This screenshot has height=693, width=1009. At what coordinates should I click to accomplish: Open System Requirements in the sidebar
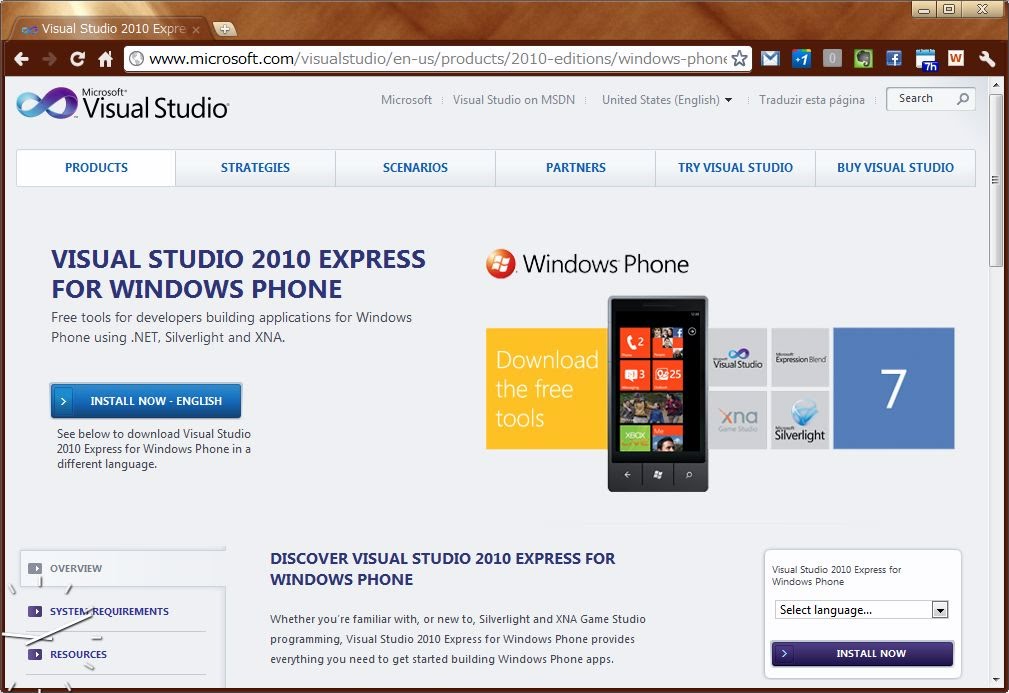[109, 611]
